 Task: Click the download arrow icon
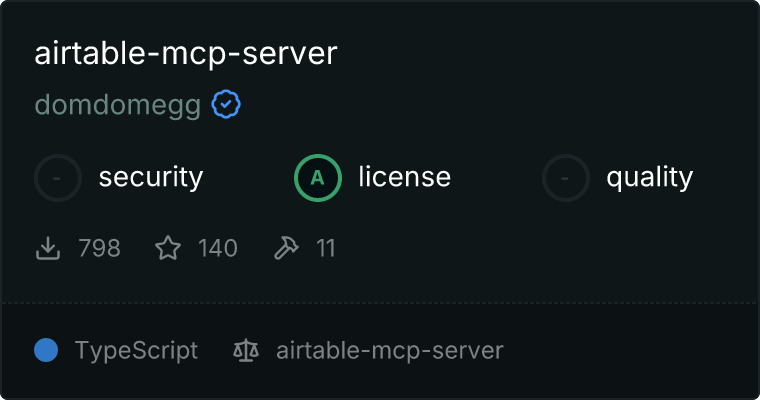[x=48, y=248]
